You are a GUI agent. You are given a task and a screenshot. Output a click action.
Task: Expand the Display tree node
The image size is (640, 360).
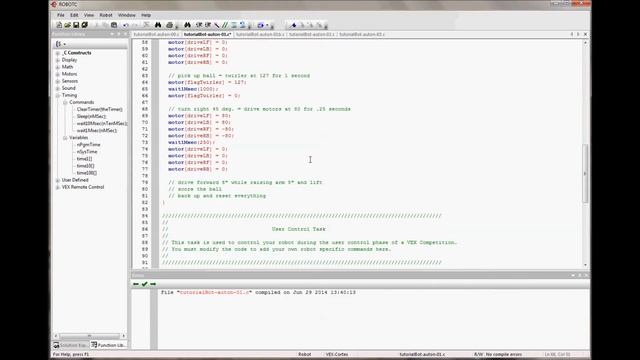[x=58, y=60]
